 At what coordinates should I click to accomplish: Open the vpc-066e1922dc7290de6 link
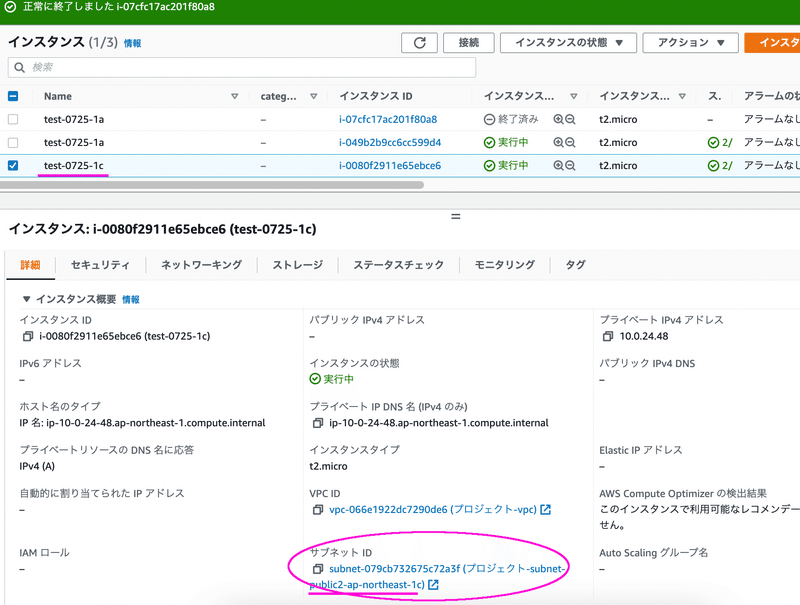433,510
